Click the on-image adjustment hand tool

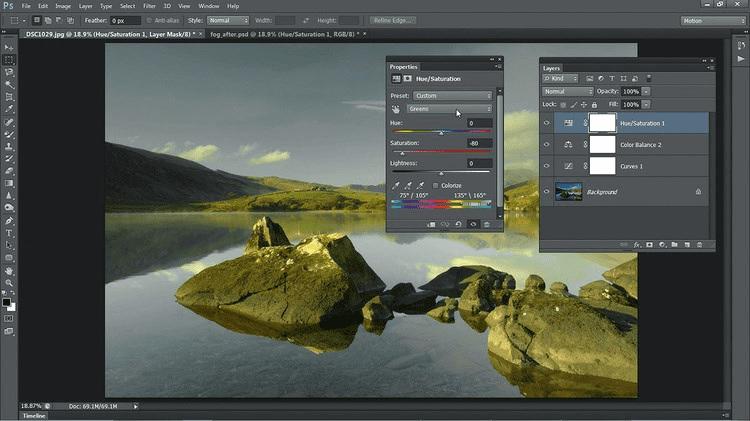click(x=396, y=109)
